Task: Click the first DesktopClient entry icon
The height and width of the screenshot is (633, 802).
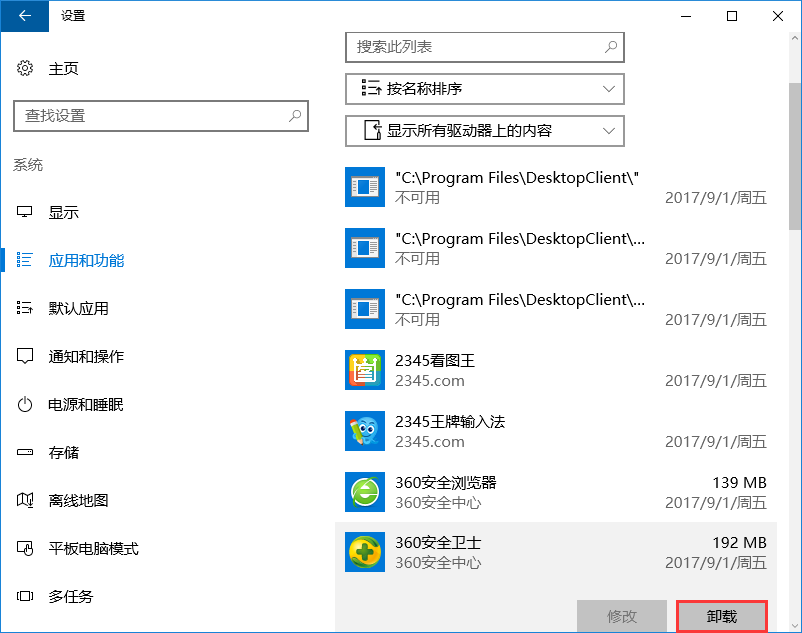Action: pos(365,186)
